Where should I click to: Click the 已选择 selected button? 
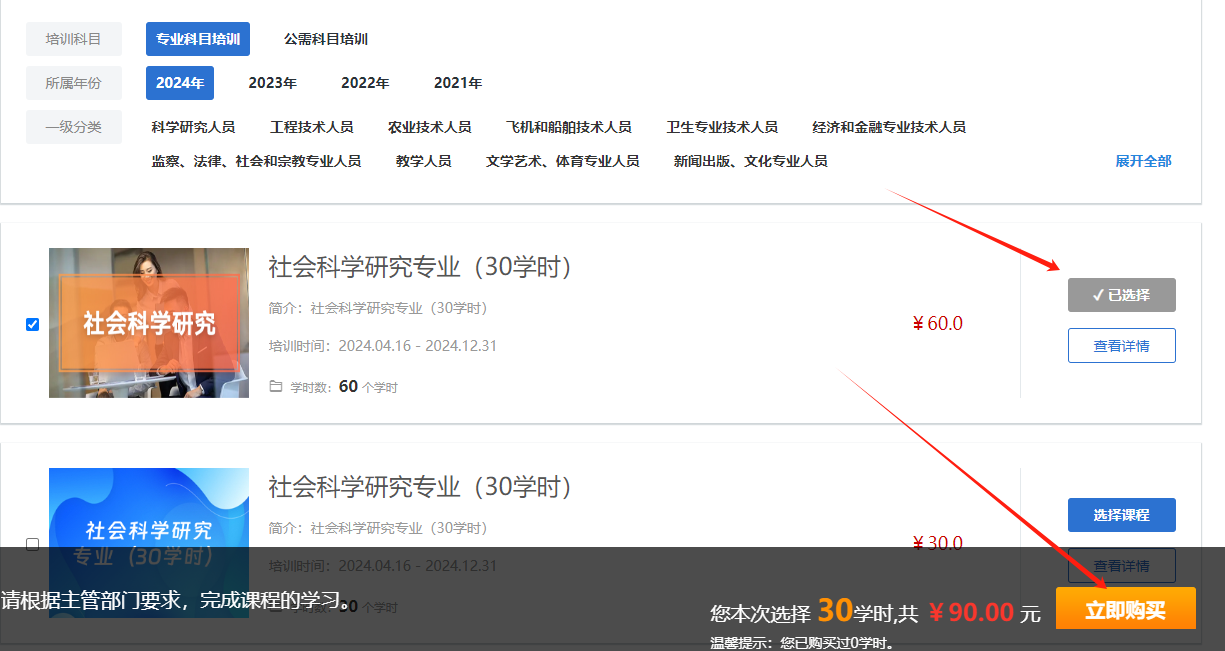pos(1121,295)
